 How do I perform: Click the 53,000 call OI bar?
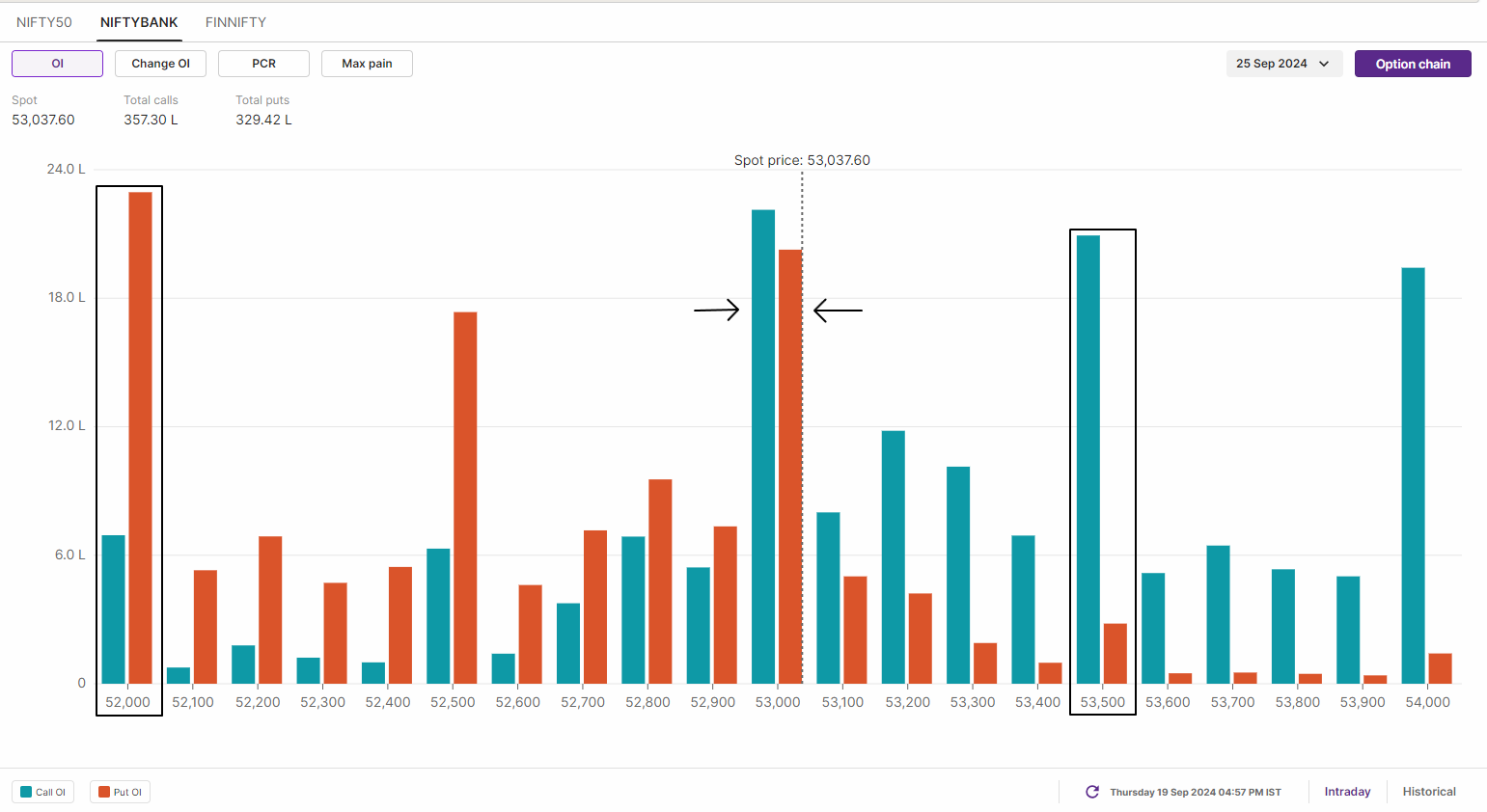[x=763, y=447]
